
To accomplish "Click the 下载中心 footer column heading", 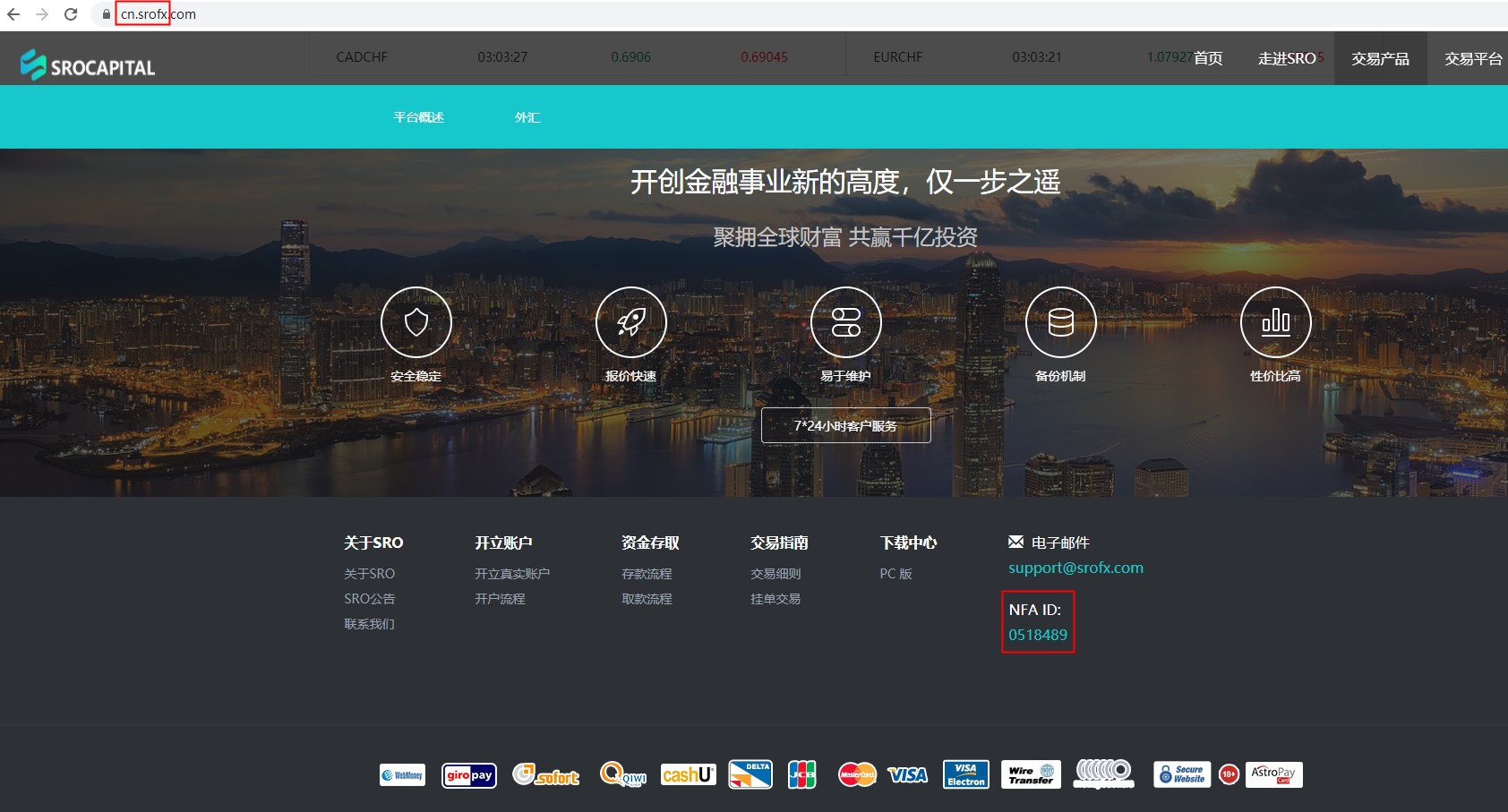I will [x=908, y=543].
